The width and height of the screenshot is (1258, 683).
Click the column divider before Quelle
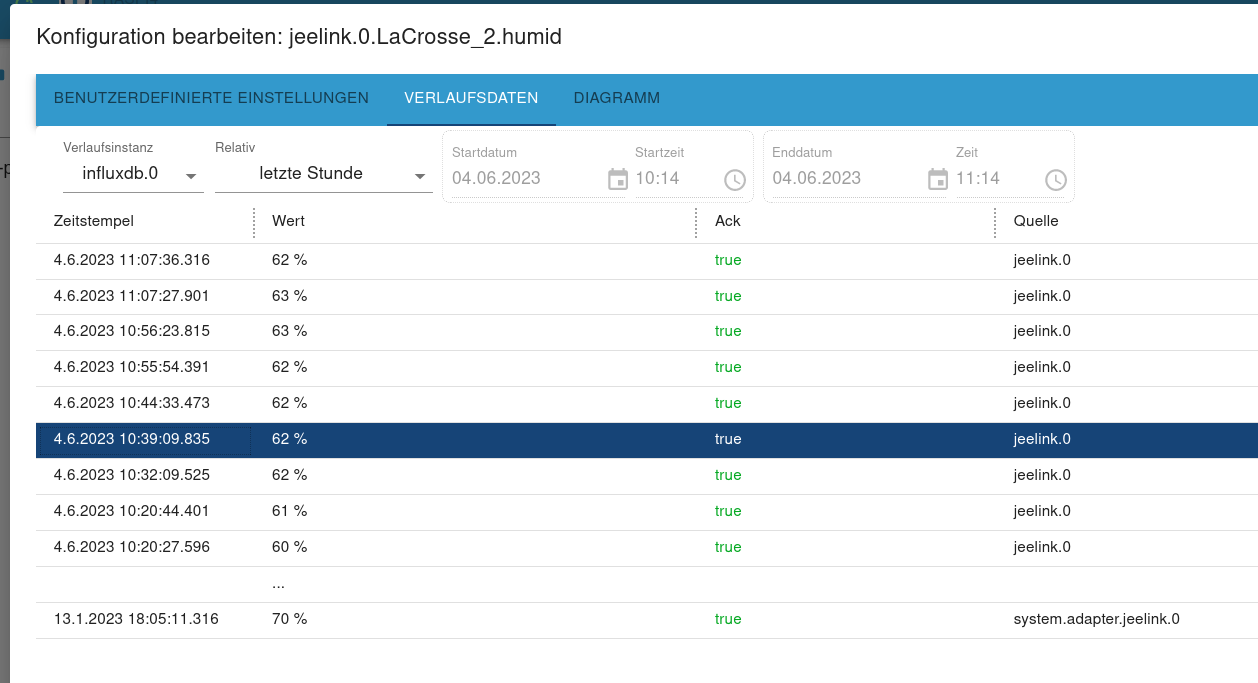click(x=995, y=222)
